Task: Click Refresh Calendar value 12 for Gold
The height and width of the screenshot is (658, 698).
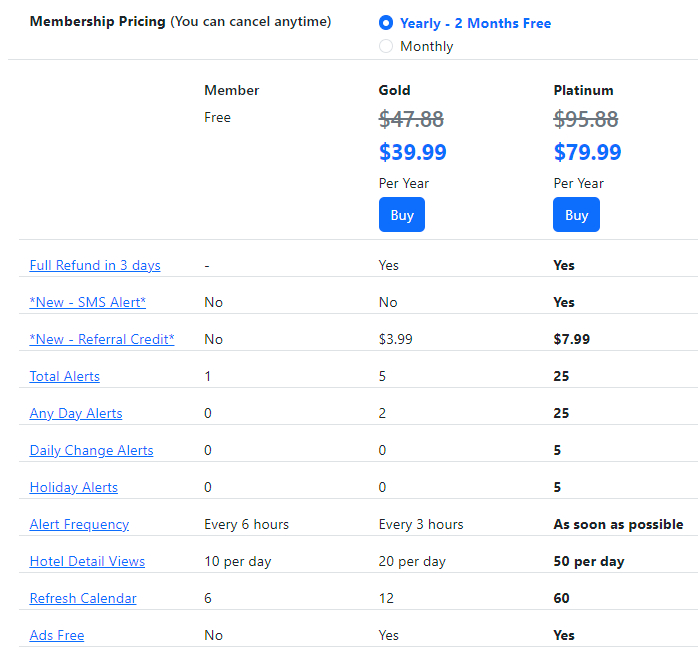Action: point(386,598)
